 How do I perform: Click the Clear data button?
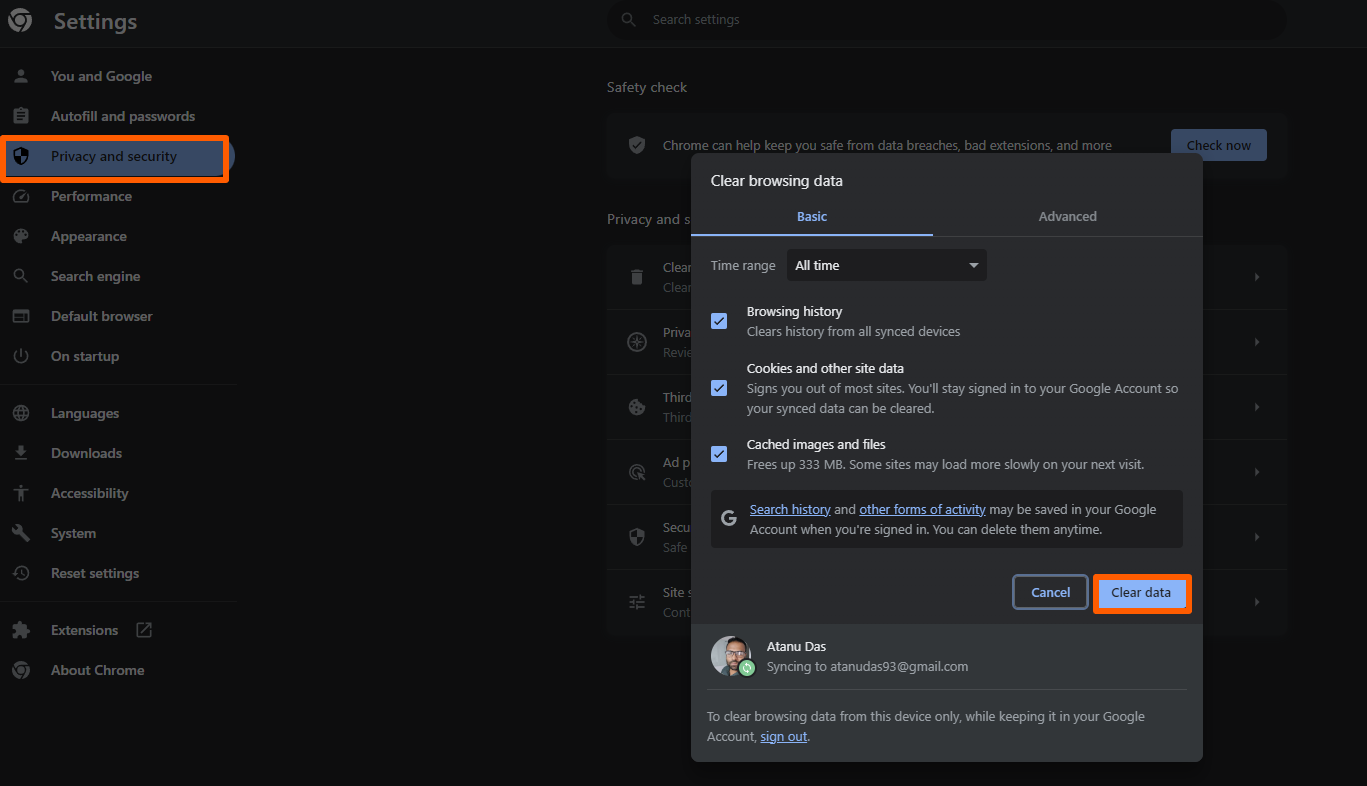[1141, 593]
